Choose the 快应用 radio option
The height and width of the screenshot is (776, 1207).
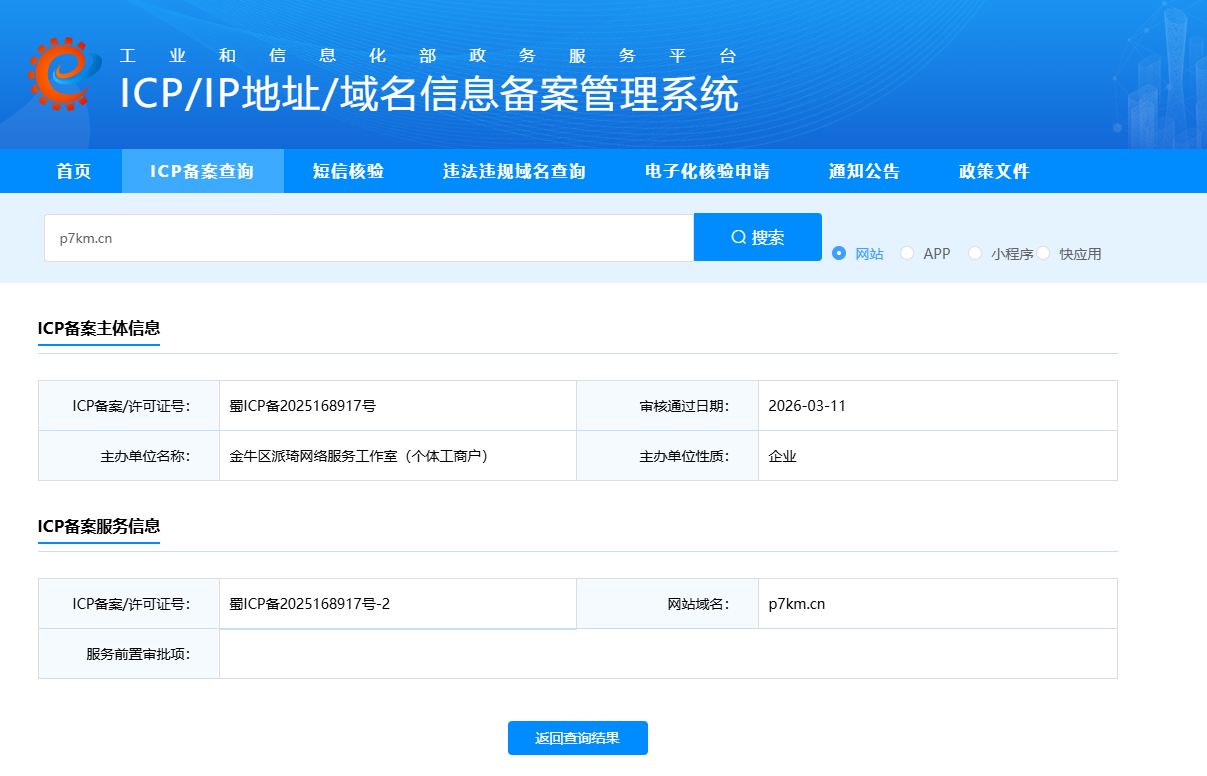[x=1043, y=254]
